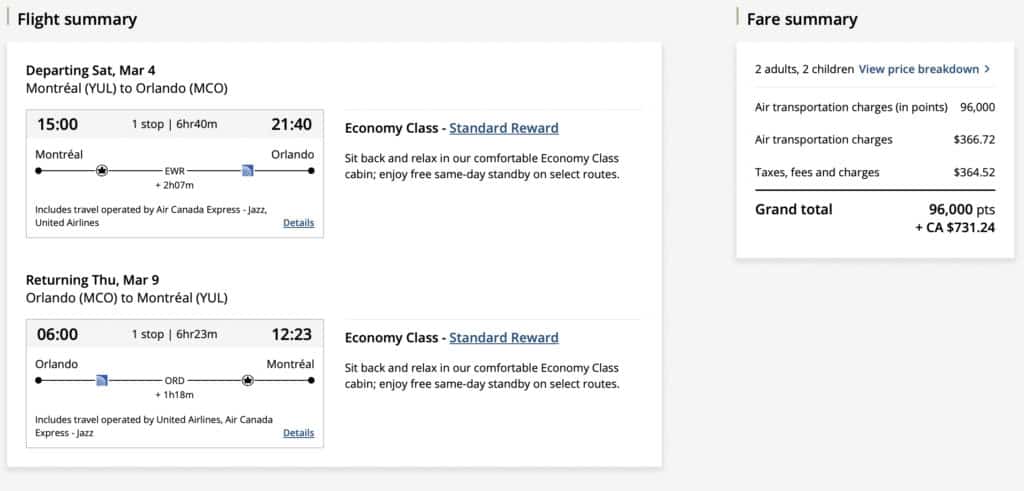Click the Air Canada logo on departing flight

(x=102, y=171)
